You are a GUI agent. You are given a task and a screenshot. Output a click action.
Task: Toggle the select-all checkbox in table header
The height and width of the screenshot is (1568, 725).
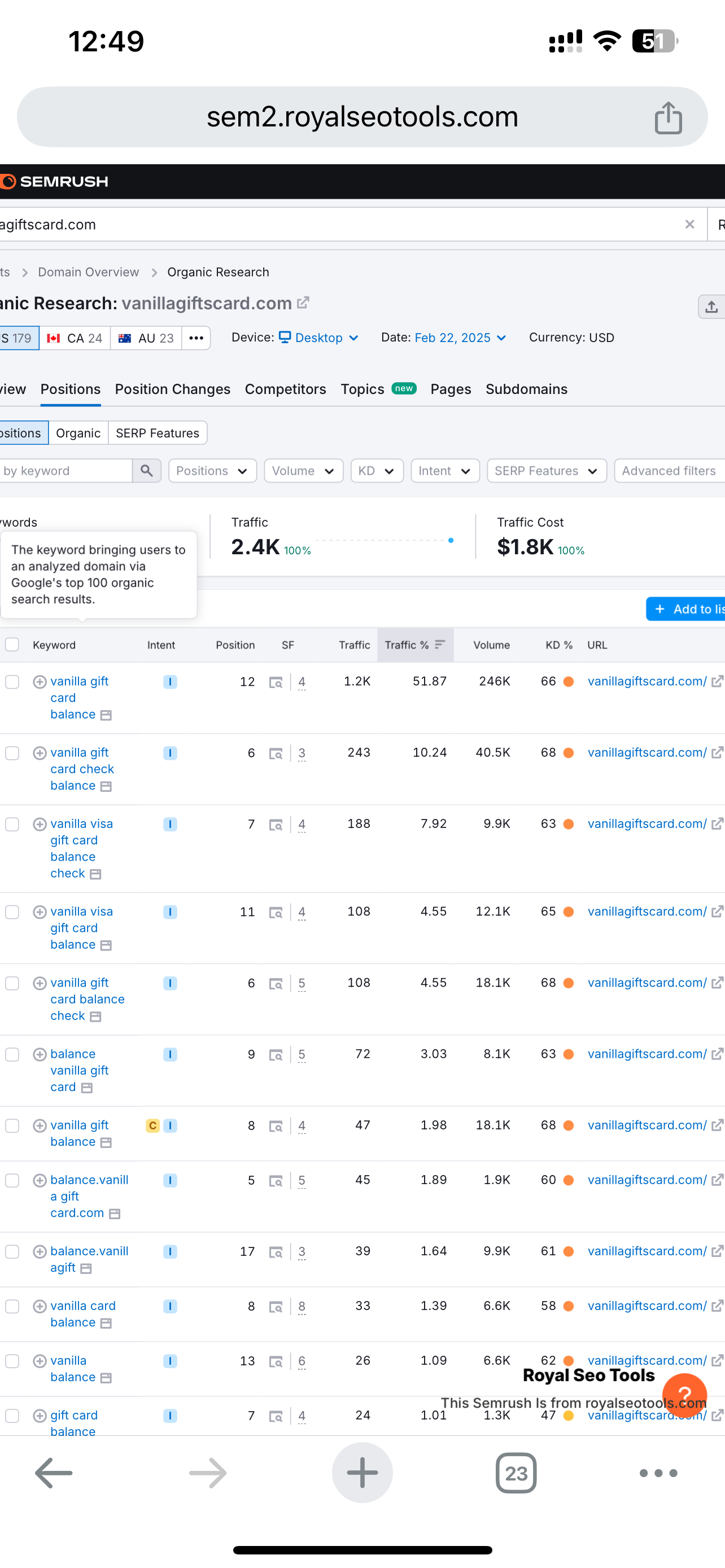[x=12, y=645]
